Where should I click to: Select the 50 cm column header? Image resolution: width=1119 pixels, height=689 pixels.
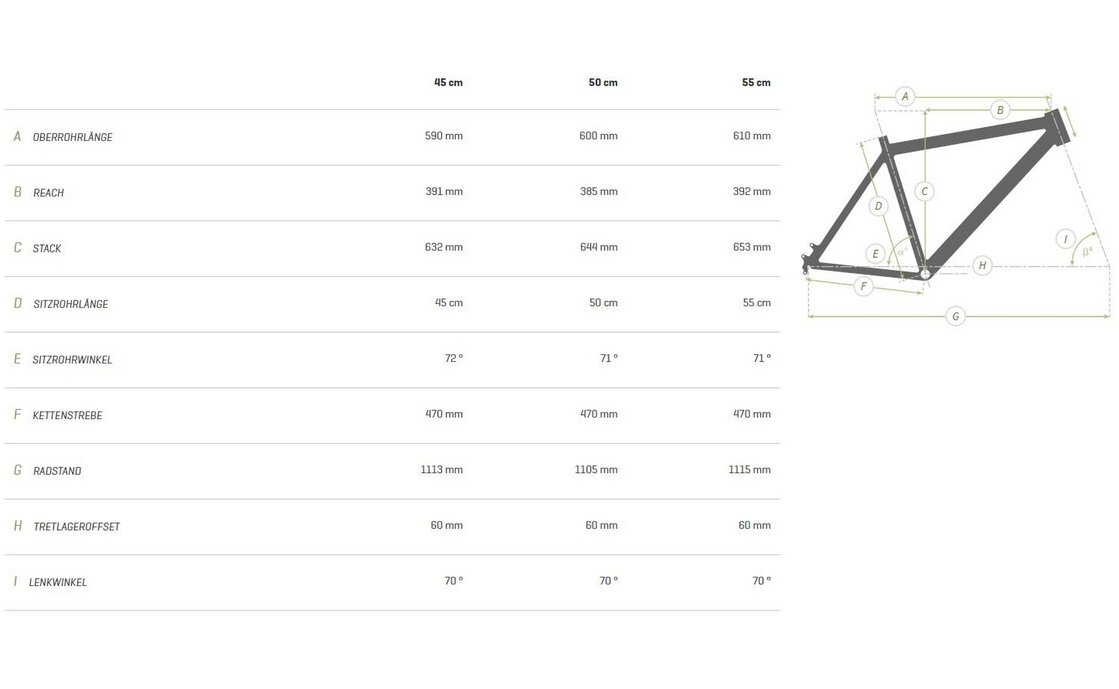pyautogui.click(x=603, y=82)
